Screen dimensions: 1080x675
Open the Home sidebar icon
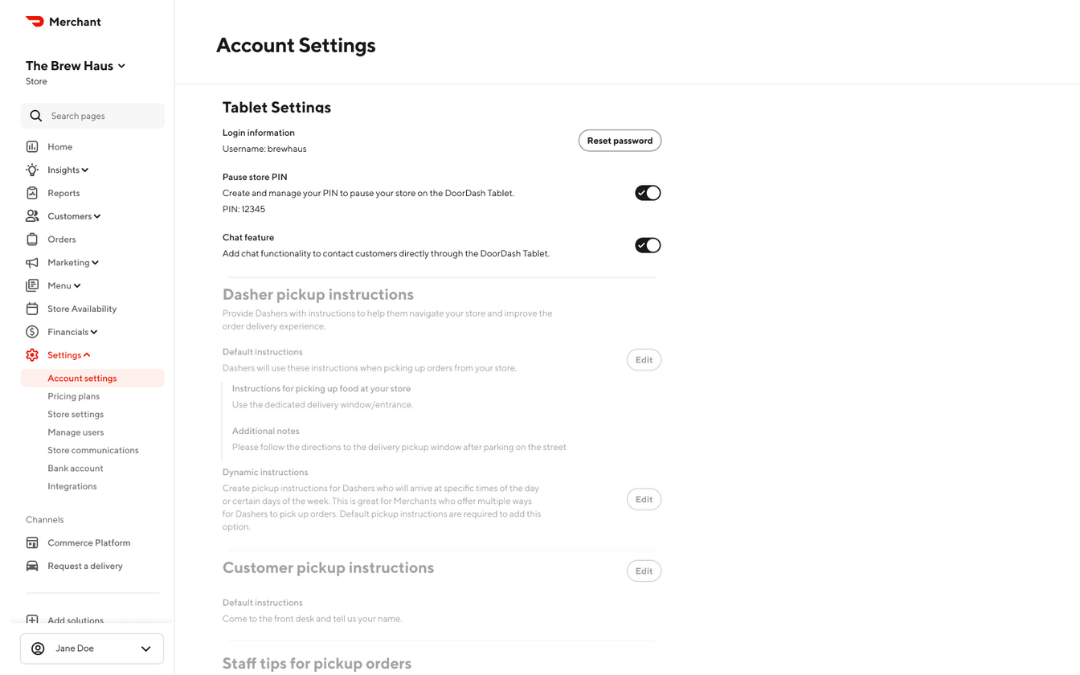tap(34, 146)
